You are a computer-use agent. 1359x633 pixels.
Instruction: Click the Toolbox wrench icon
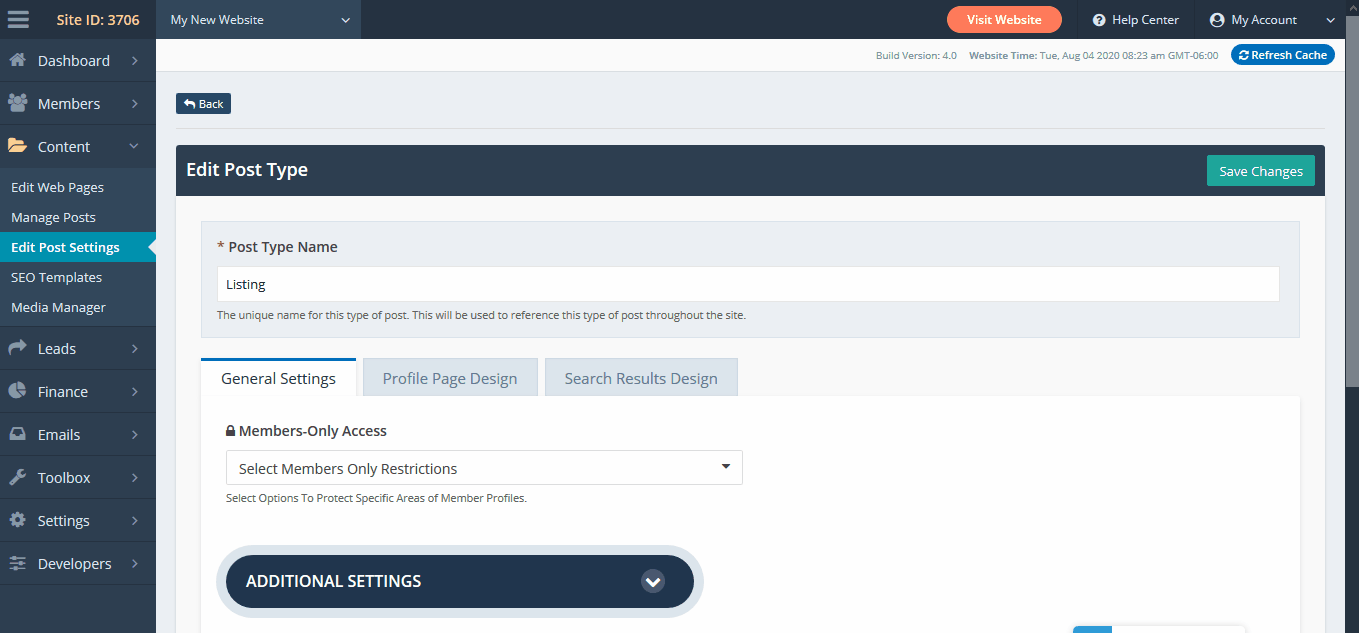(17, 477)
